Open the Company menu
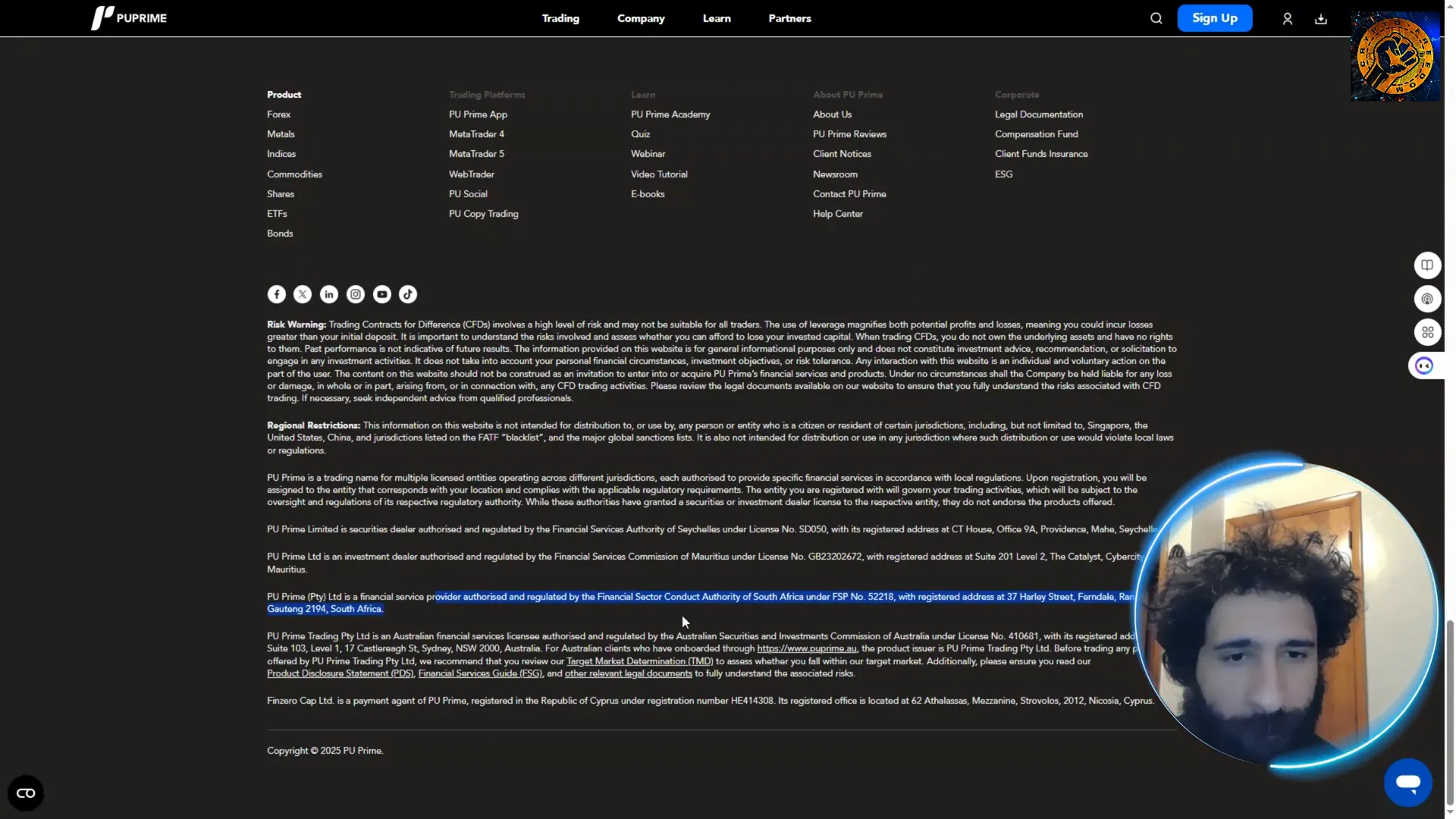The width and height of the screenshot is (1456, 819). (x=641, y=18)
